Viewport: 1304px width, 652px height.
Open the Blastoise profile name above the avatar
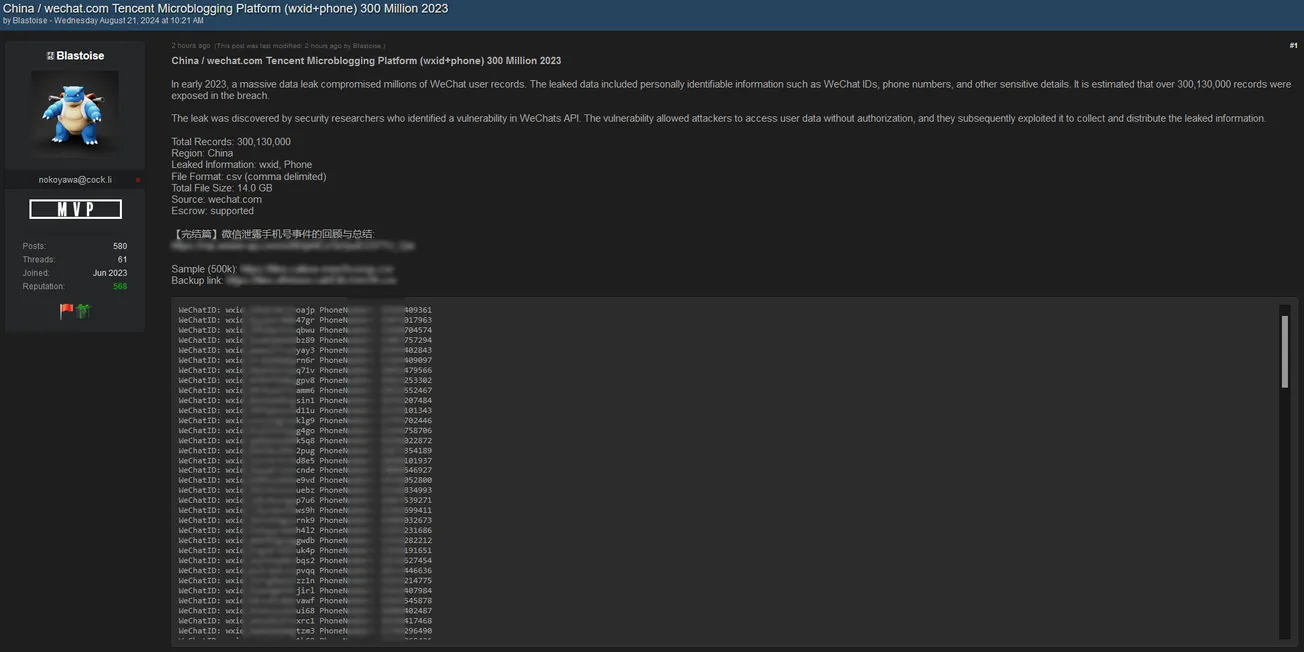80,56
